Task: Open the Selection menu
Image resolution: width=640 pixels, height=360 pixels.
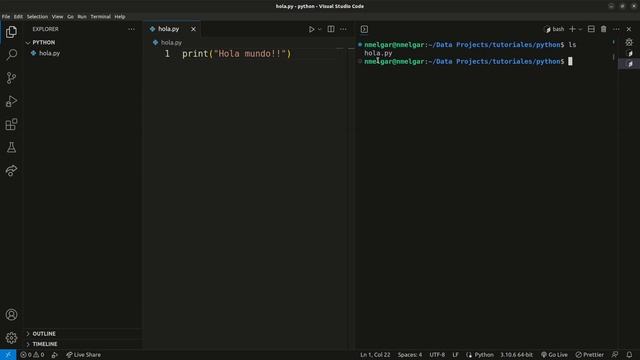Action: point(38,17)
